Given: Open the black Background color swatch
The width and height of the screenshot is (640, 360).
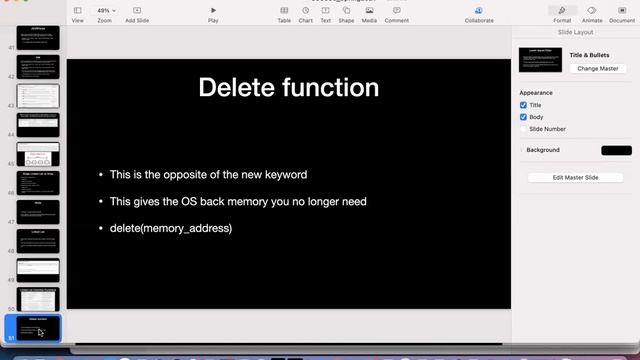Looking at the screenshot, I should click(x=616, y=150).
